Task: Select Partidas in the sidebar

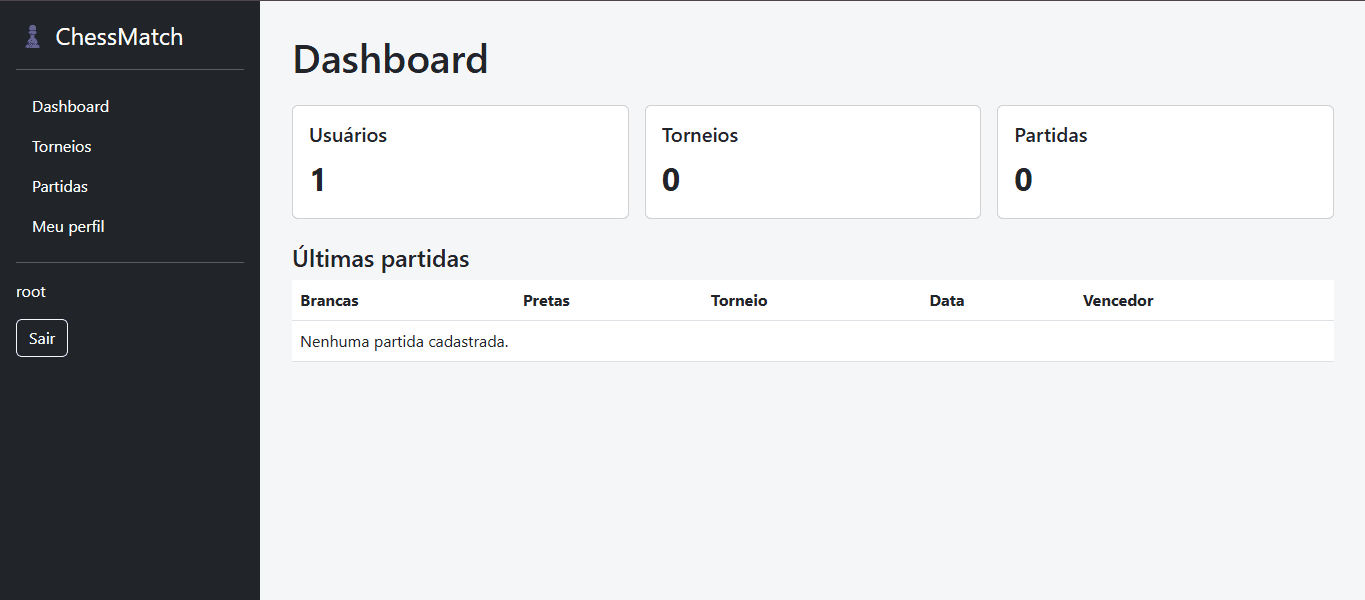Action: 60,186
